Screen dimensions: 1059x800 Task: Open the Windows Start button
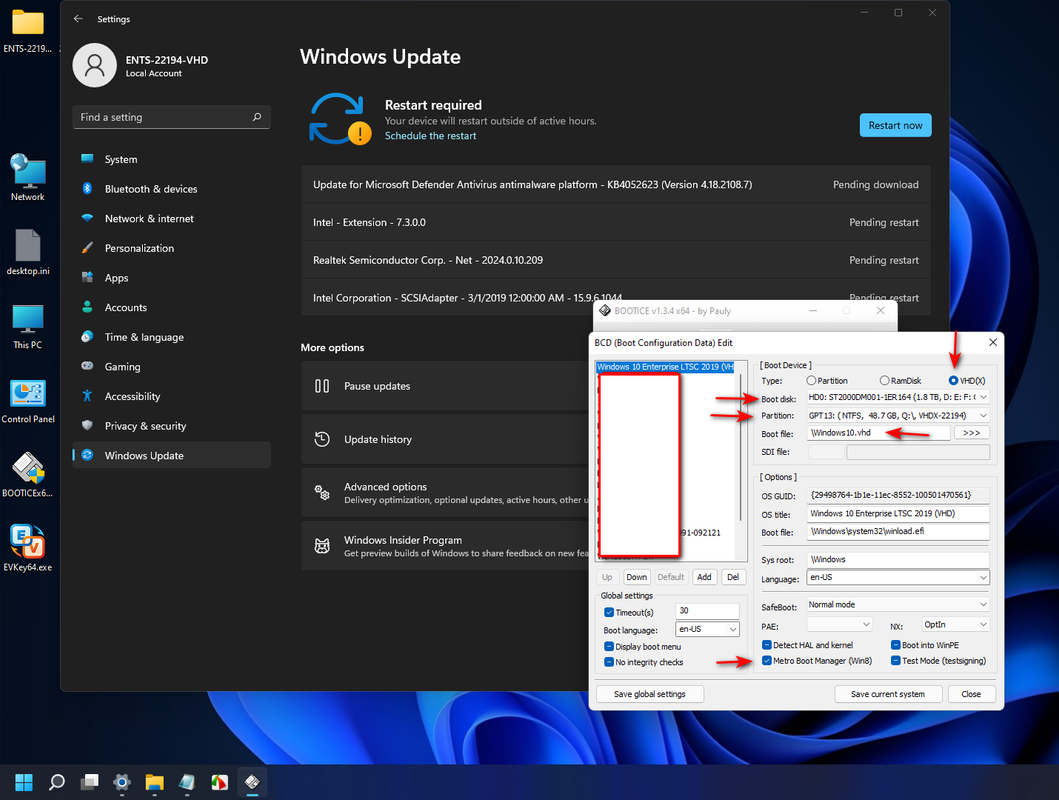click(24, 782)
